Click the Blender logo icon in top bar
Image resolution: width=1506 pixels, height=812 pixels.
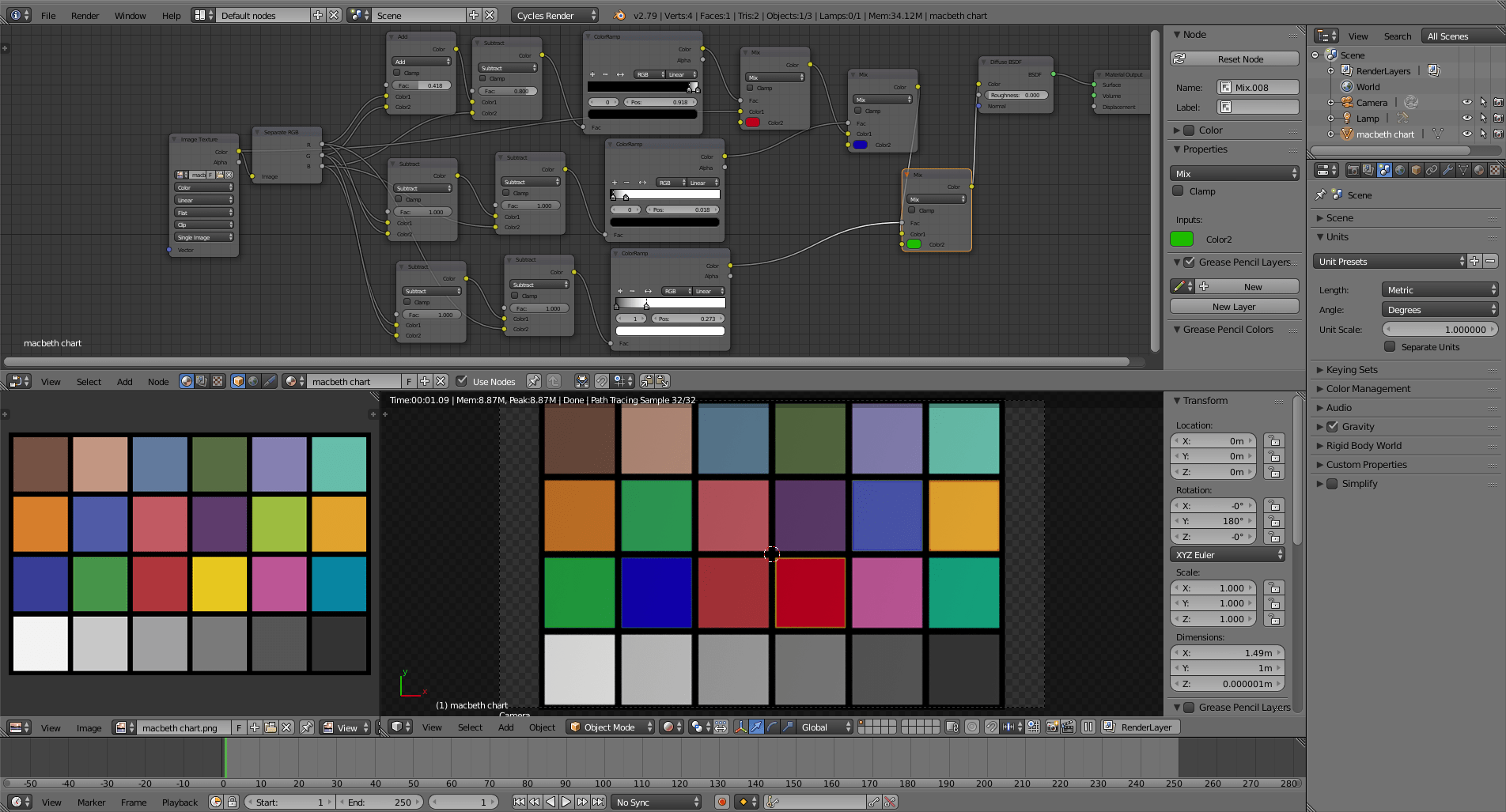tap(619, 15)
